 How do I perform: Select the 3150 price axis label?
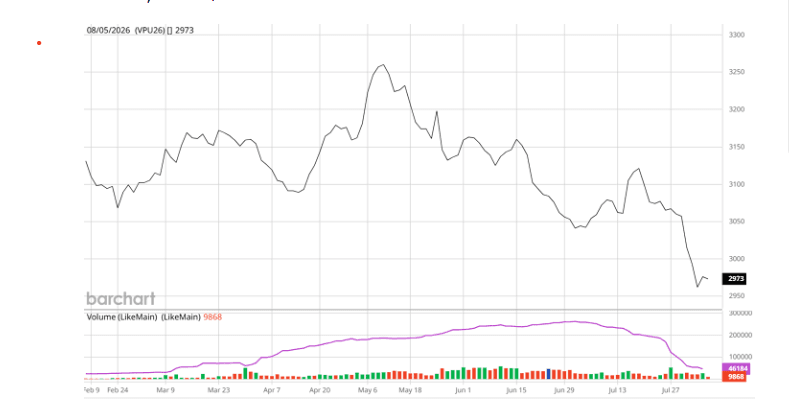[736, 147]
